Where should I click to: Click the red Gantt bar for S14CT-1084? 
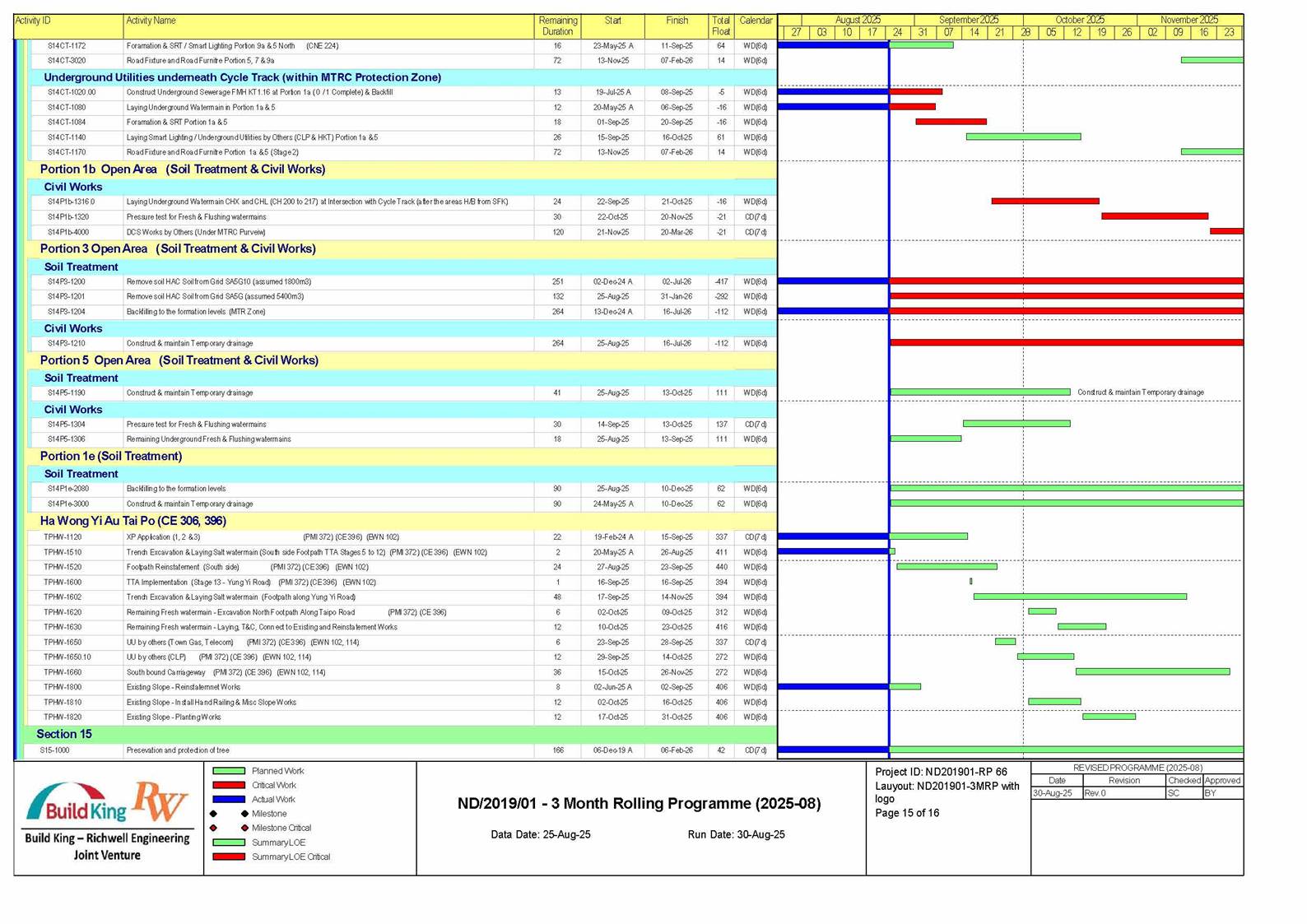click(x=951, y=122)
